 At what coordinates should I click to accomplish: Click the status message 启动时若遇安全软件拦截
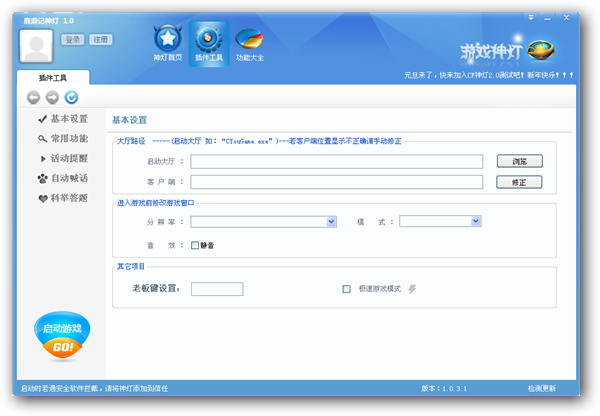click(x=94, y=388)
